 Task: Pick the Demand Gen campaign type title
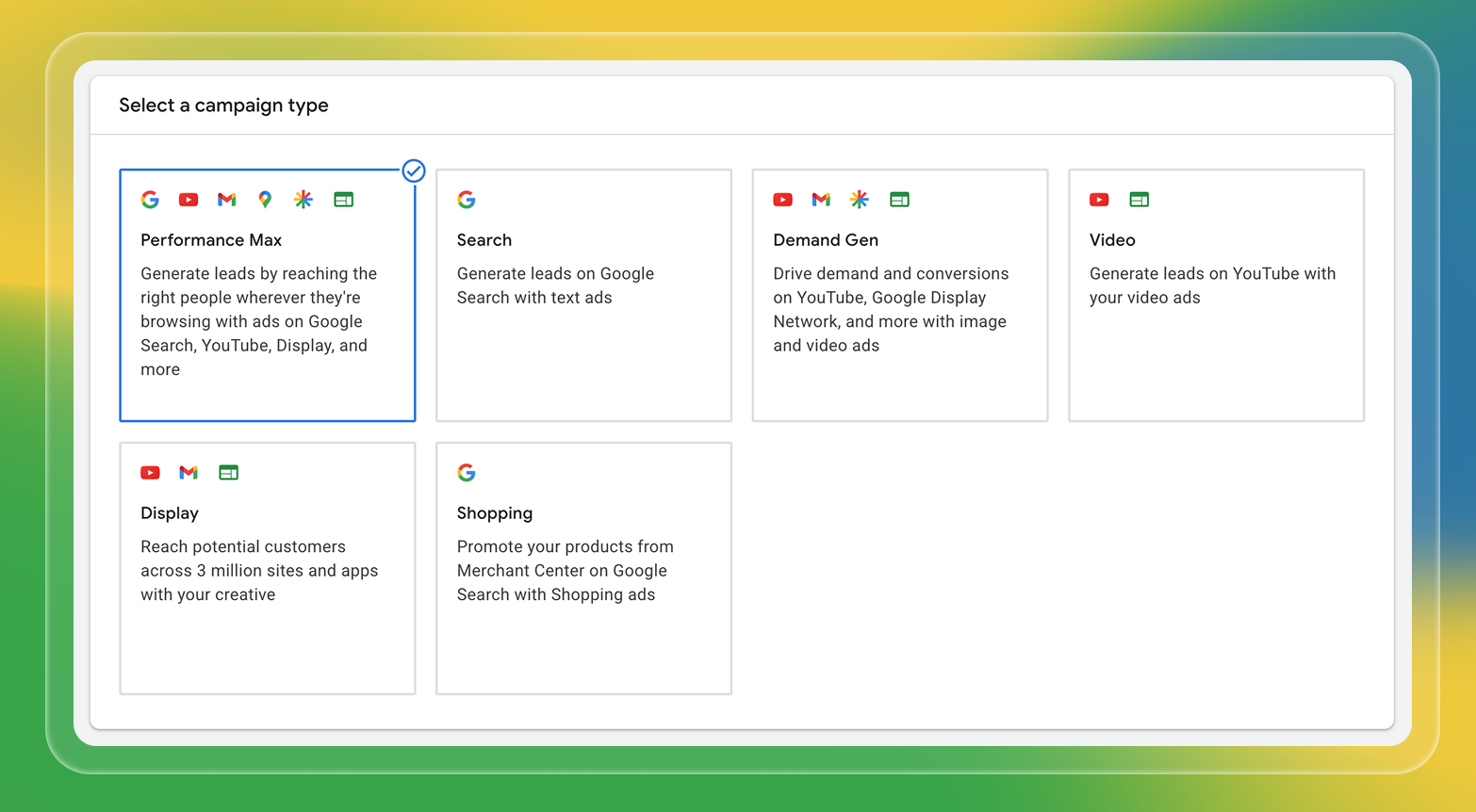coord(826,240)
